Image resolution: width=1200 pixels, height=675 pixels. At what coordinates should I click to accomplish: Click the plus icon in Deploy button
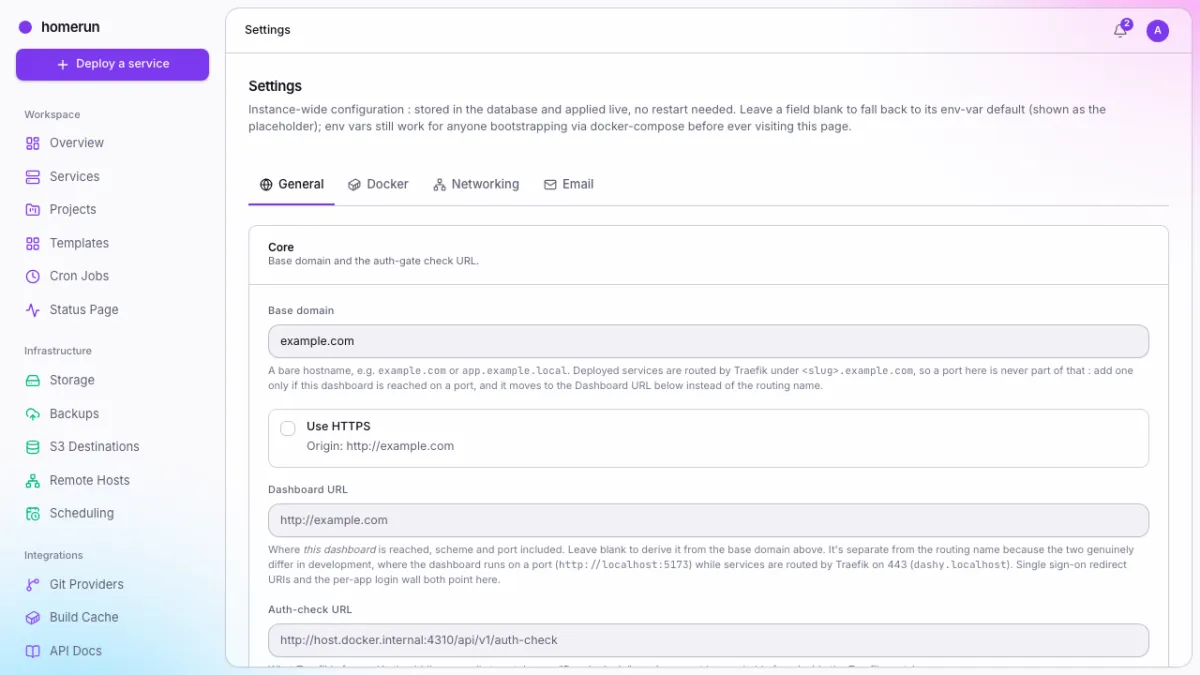tap(63, 64)
